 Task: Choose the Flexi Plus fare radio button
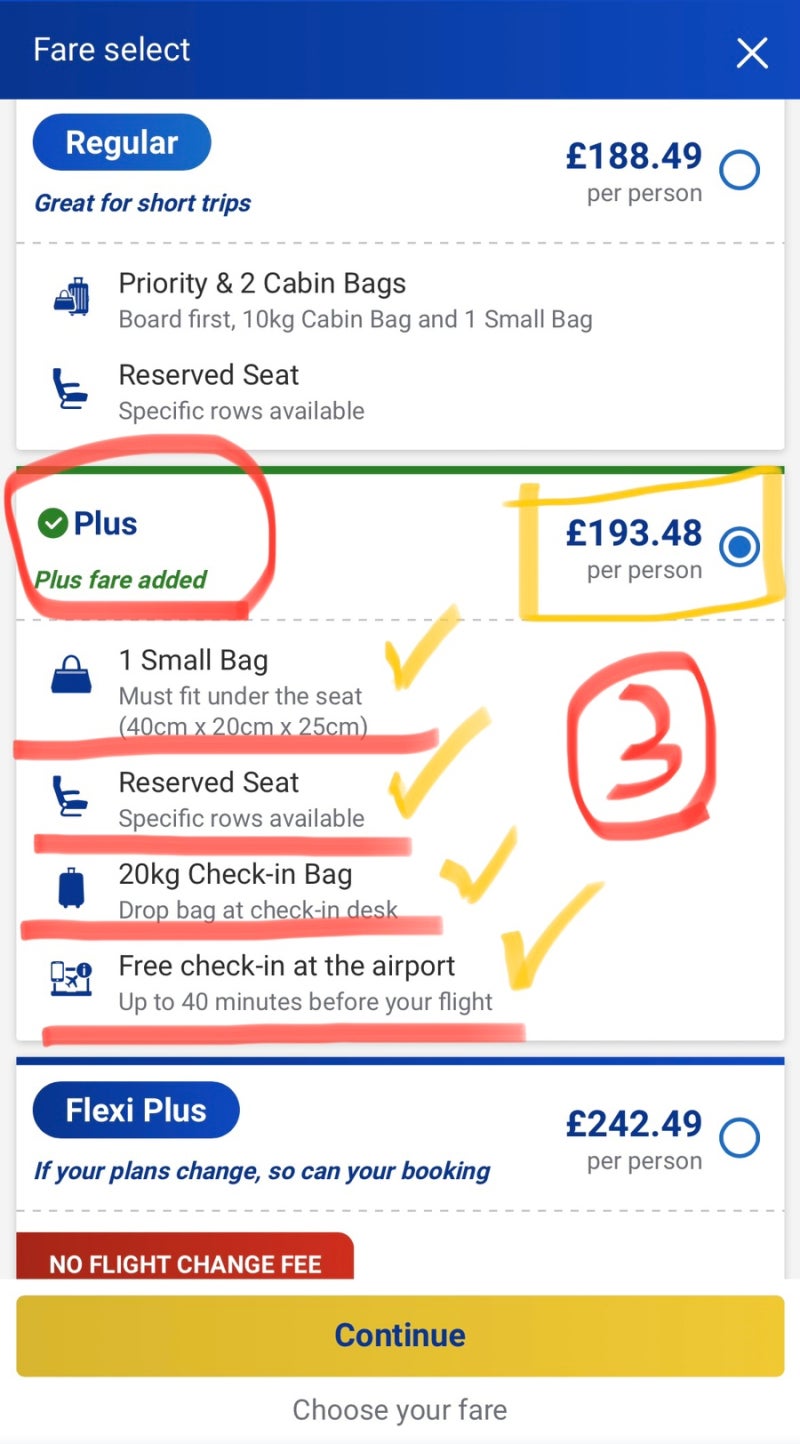click(740, 1137)
